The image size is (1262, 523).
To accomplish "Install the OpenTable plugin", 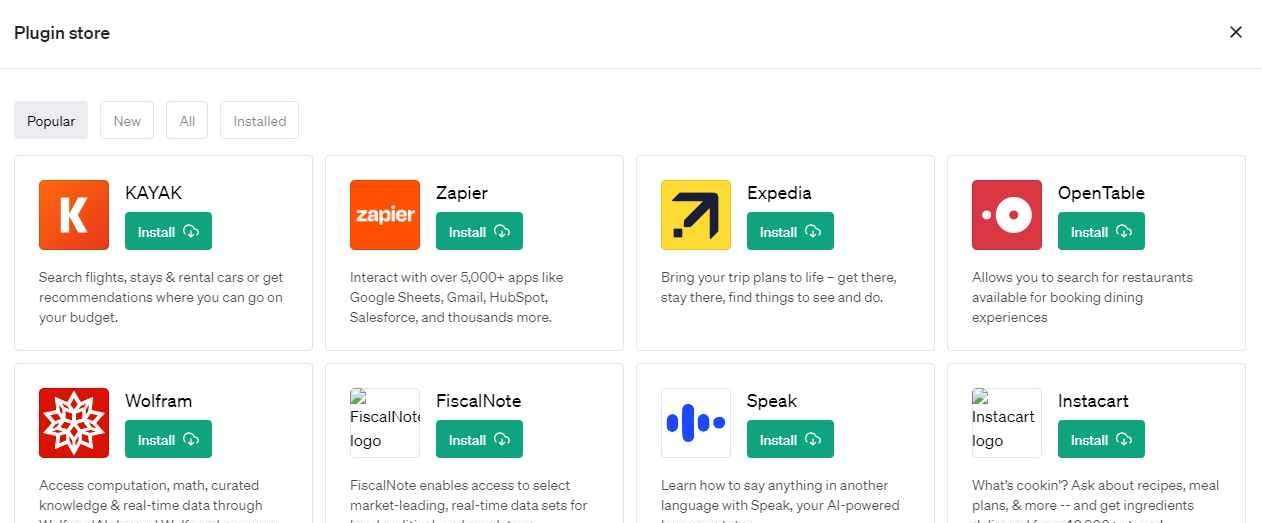I will click(1101, 232).
